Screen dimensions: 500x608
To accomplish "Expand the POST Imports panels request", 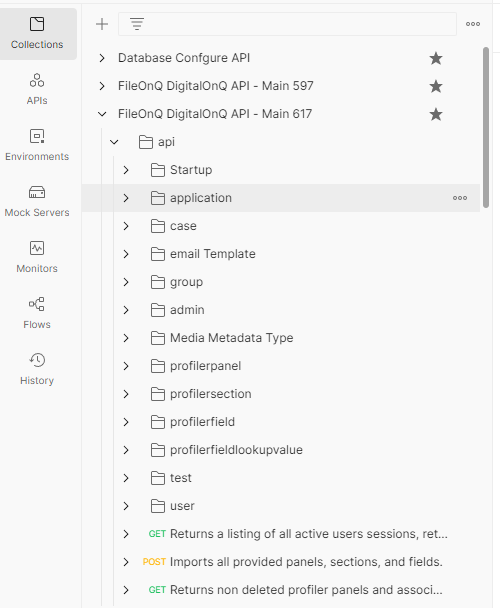I will [x=126, y=562].
